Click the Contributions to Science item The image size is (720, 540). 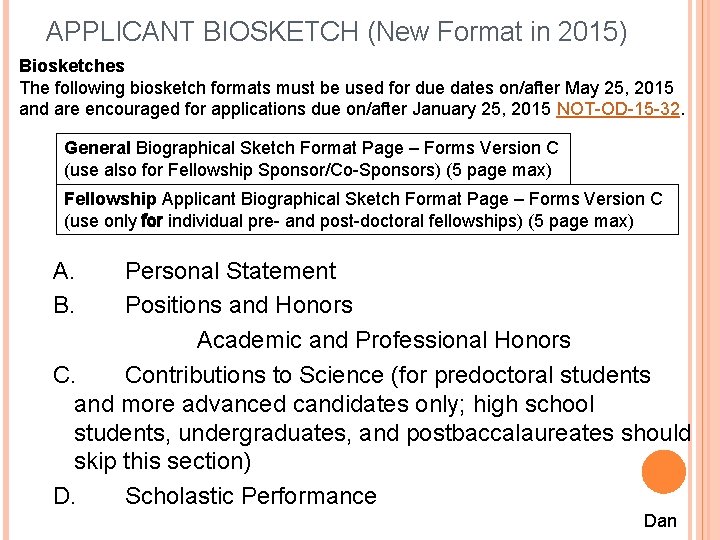(387, 375)
